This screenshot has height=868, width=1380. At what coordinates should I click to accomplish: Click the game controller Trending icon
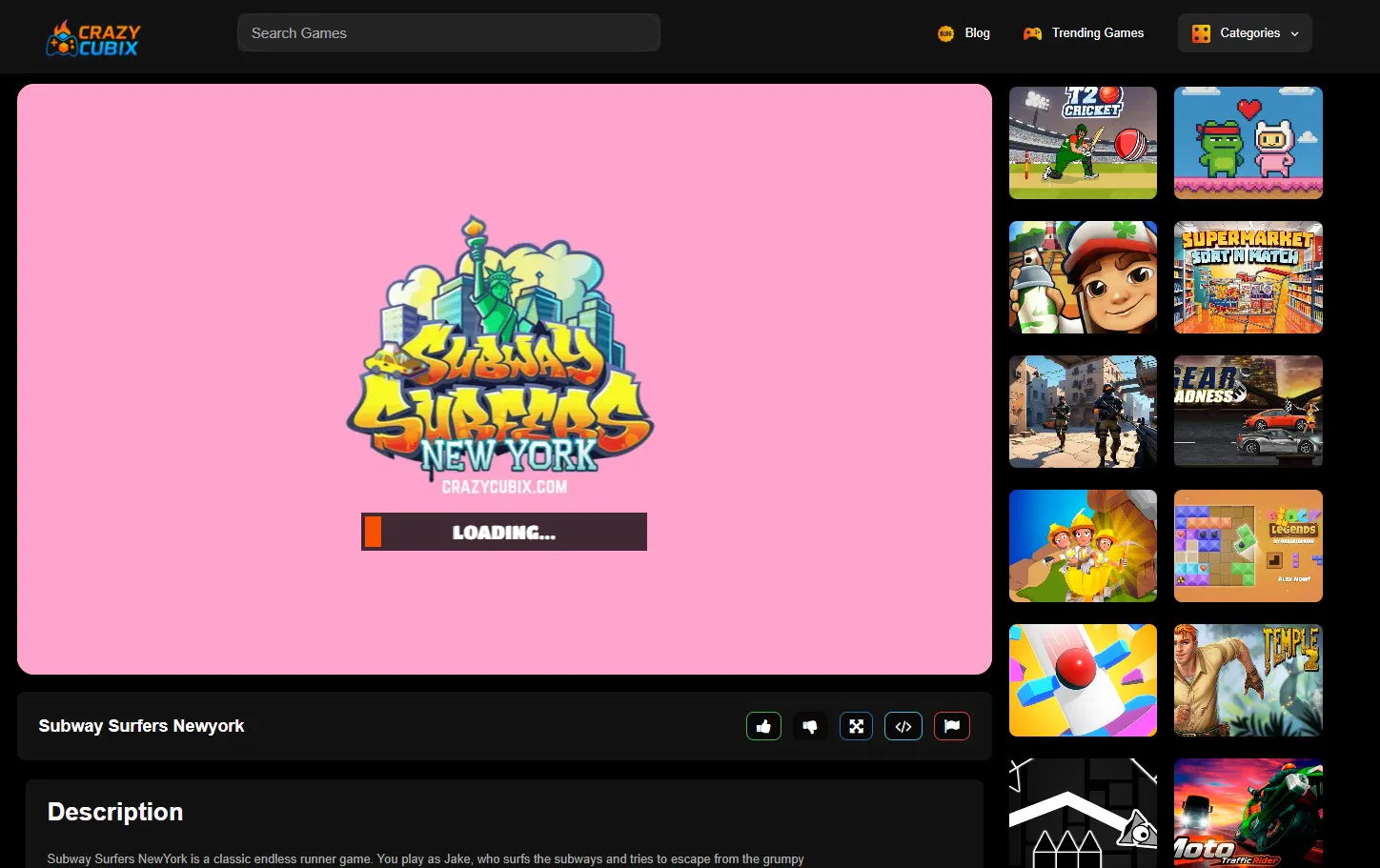pyautogui.click(x=1032, y=33)
